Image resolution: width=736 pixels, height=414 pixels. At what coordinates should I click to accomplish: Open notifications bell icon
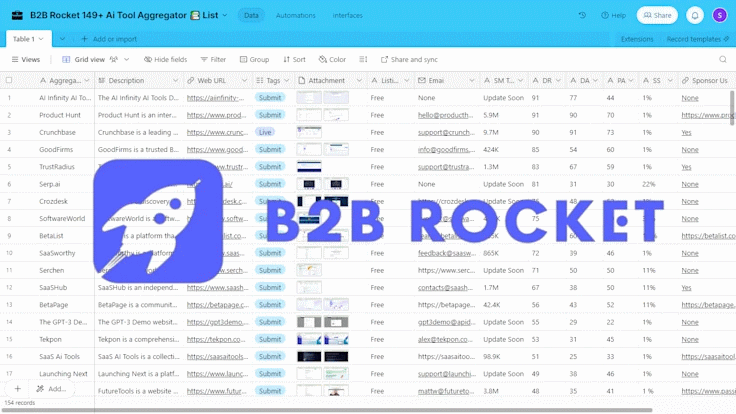click(695, 15)
